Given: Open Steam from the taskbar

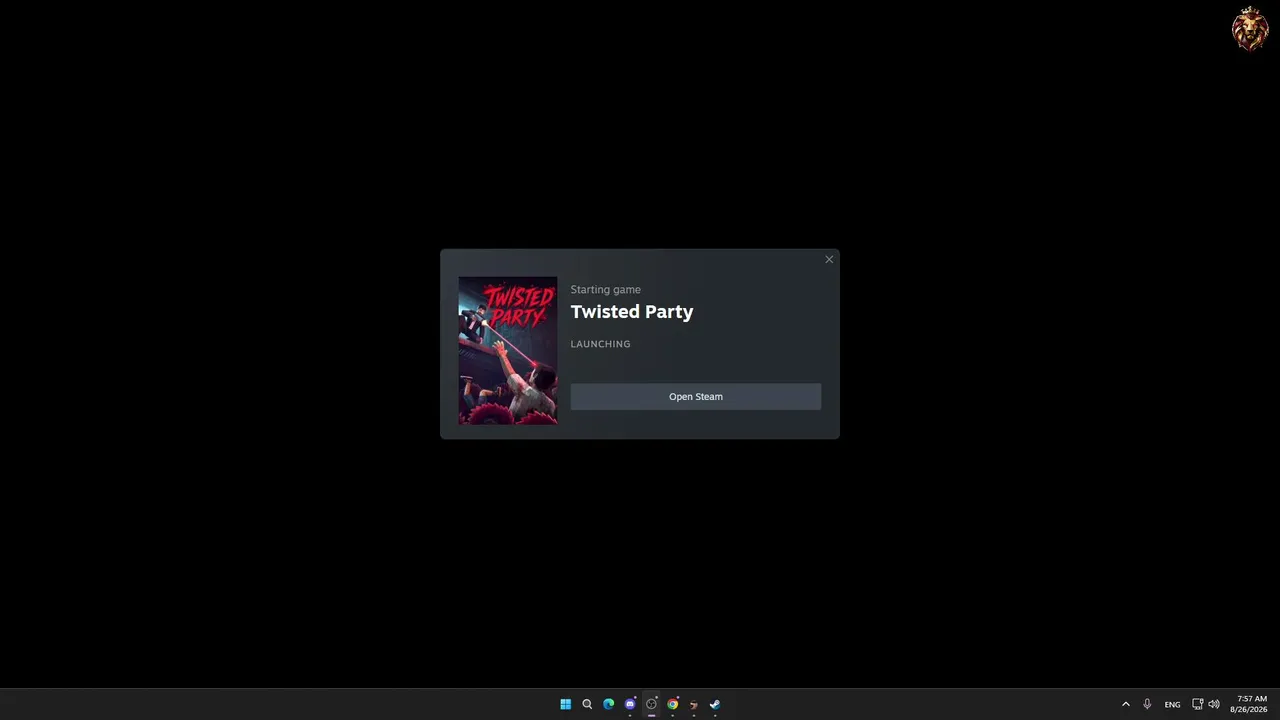Looking at the screenshot, I should click(x=715, y=704).
